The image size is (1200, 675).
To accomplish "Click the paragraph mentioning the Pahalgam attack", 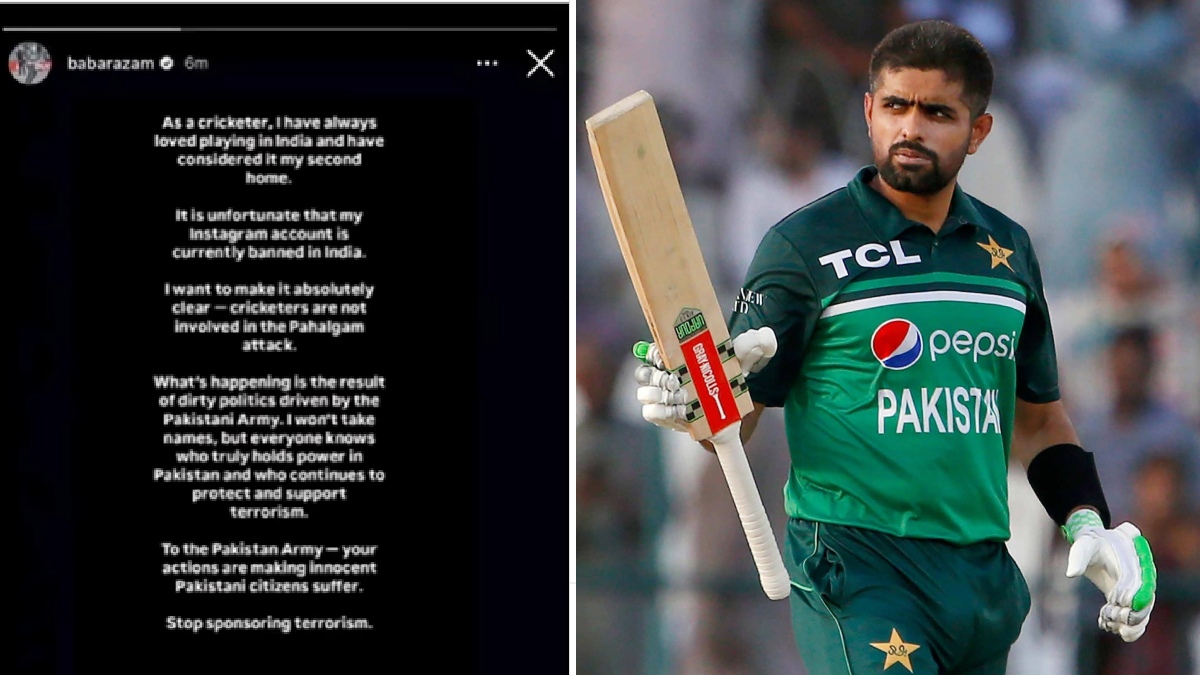I will click(x=269, y=317).
